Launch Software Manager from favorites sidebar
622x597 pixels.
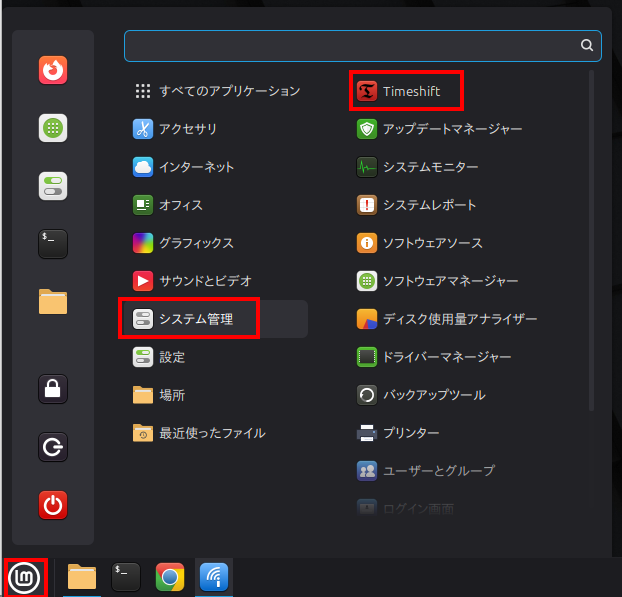tap(53, 128)
